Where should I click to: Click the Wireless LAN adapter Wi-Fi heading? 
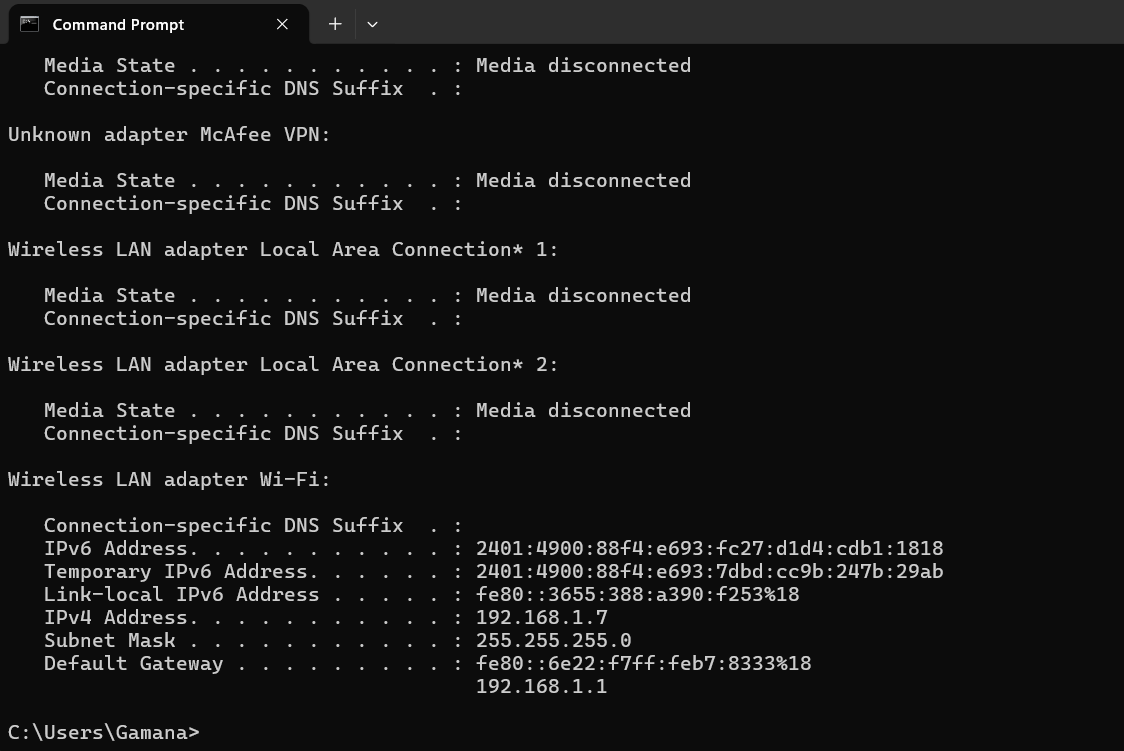coord(167,479)
